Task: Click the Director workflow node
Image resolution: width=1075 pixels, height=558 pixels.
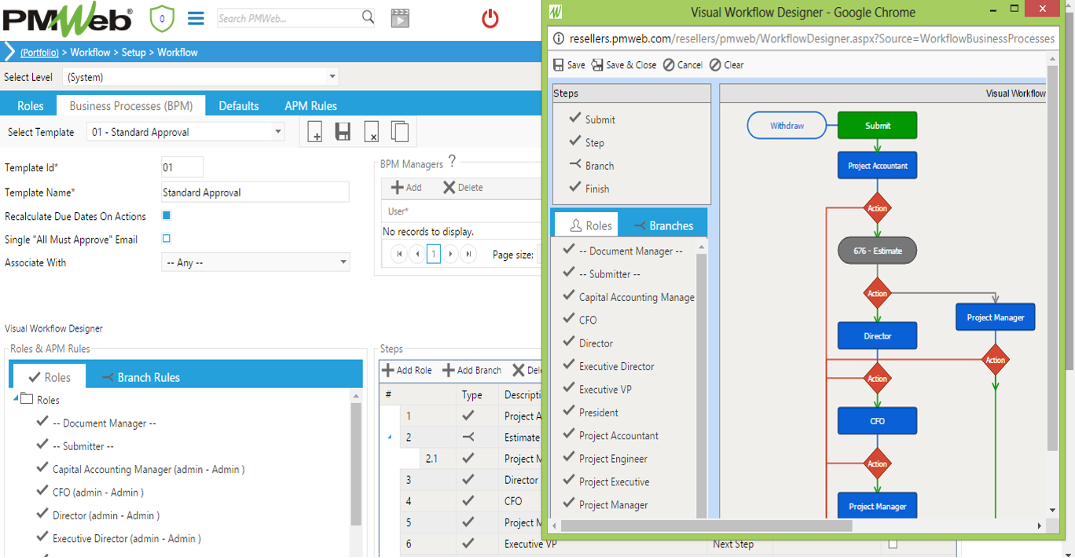Action: click(877, 336)
